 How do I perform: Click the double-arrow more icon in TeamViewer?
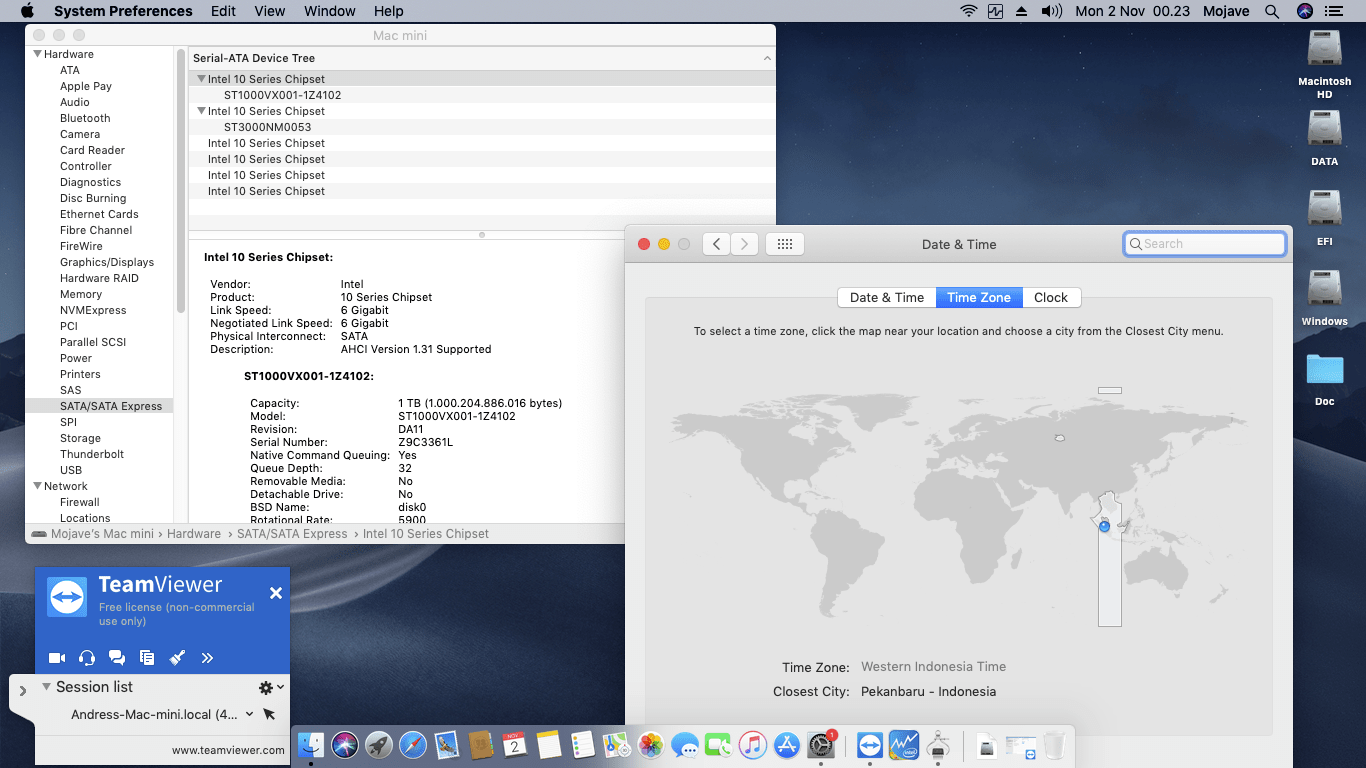point(207,658)
